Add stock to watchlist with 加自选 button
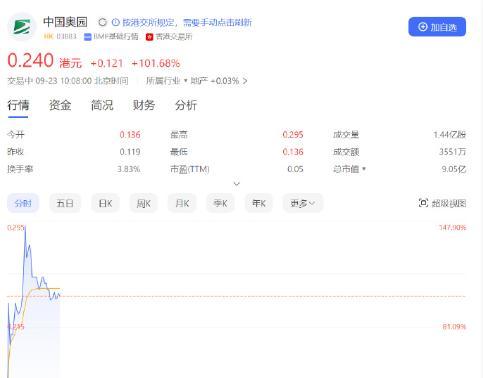 coord(437,27)
